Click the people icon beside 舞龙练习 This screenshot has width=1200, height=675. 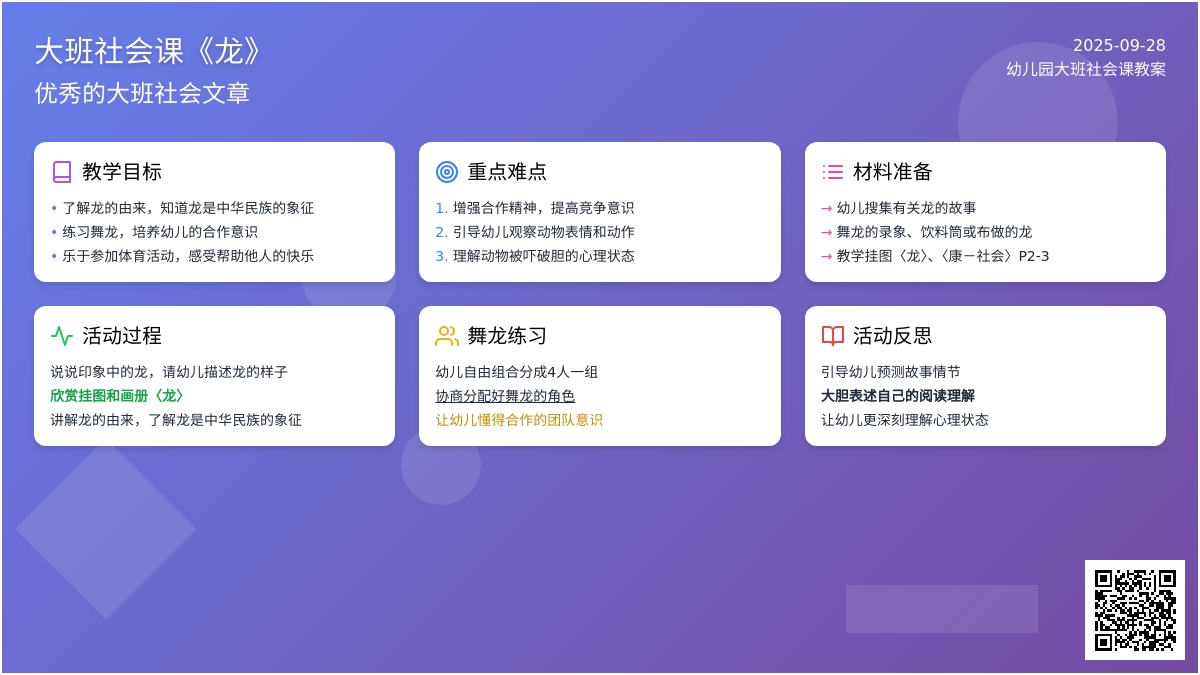click(447, 336)
